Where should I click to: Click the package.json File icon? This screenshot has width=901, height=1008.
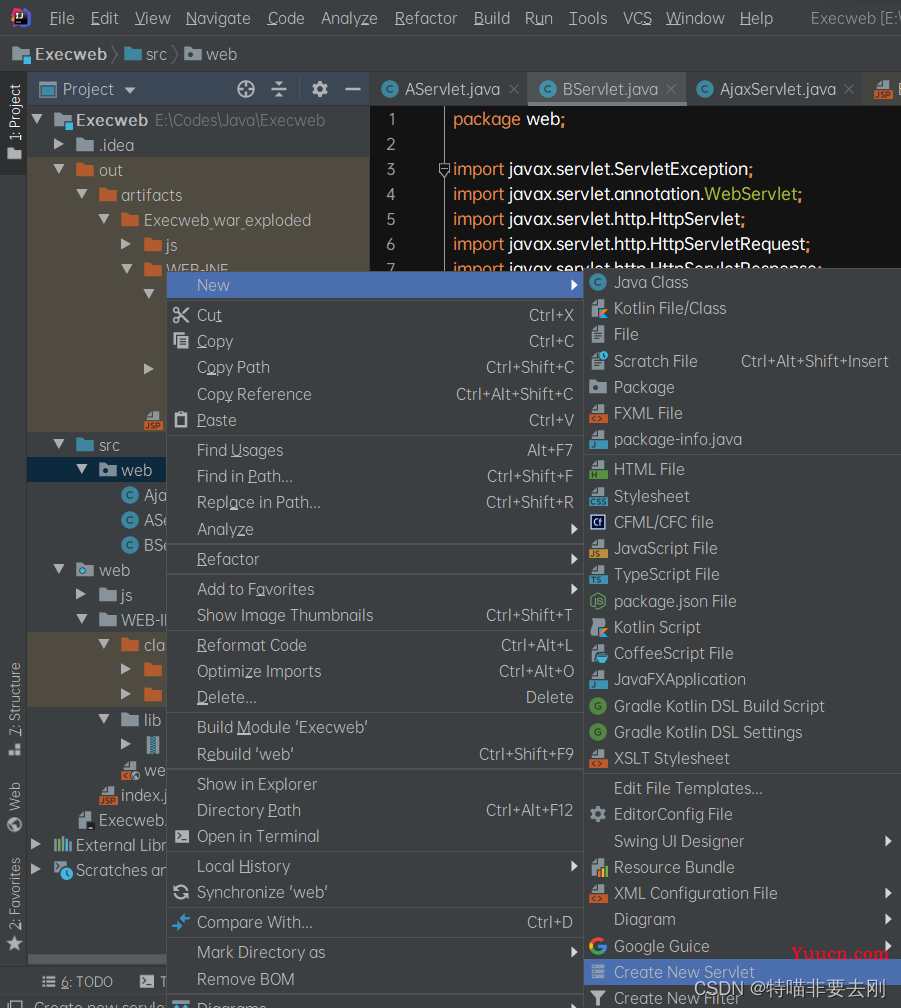pyautogui.click(x=598, y=601)
